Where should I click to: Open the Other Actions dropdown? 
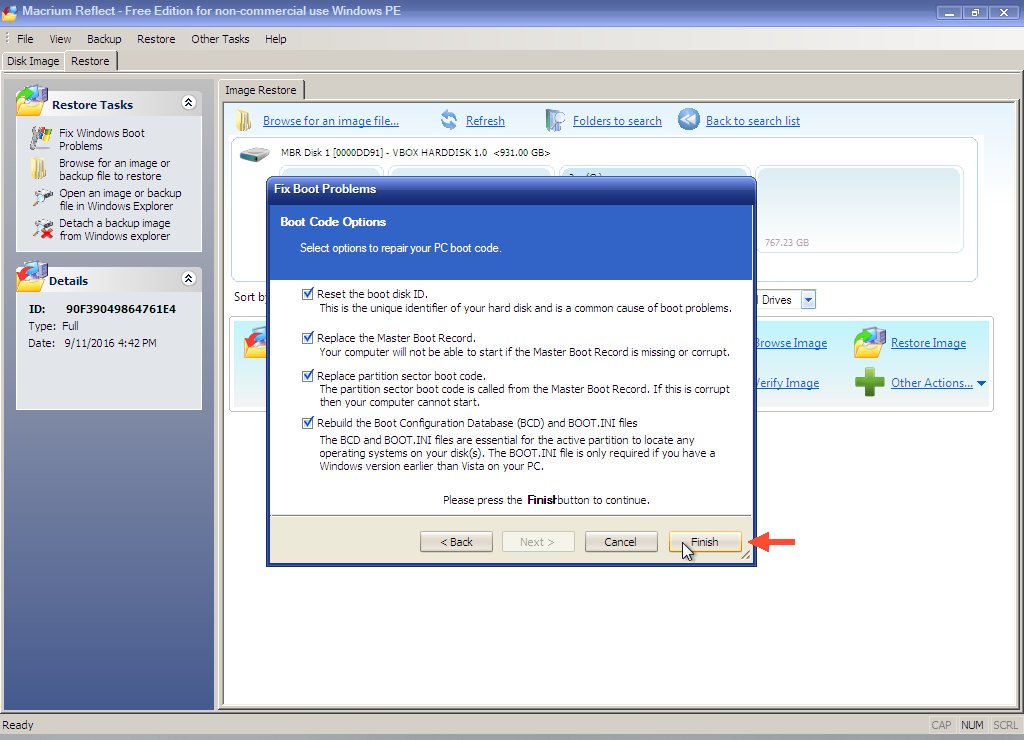[981, 383]
